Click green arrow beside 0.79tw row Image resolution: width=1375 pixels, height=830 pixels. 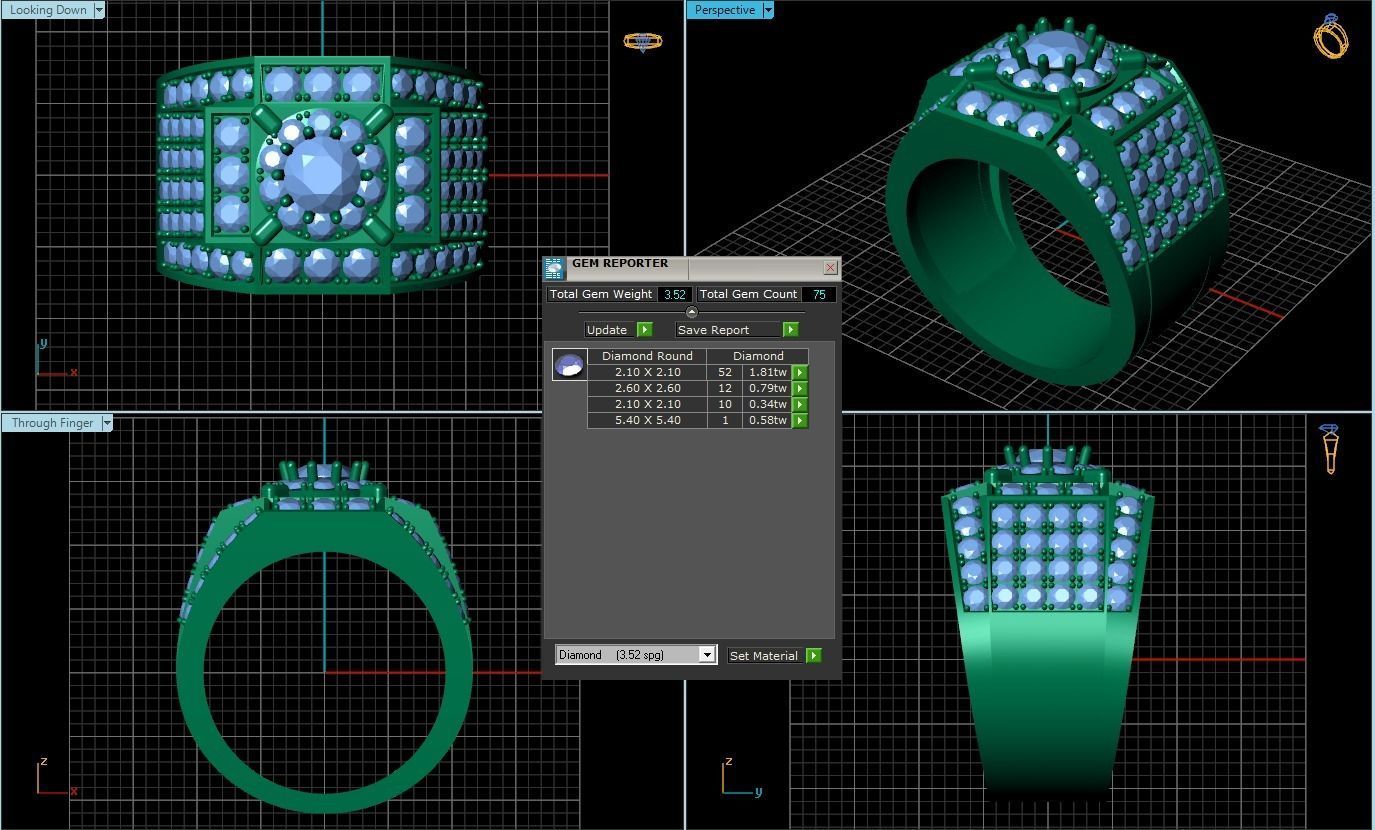[800, 389]
